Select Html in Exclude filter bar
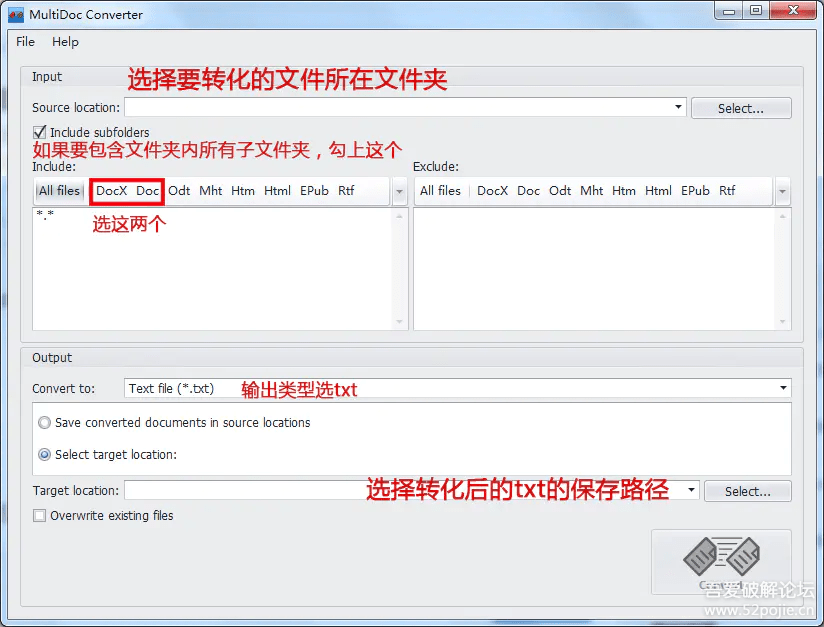 [x=658, y=191]
